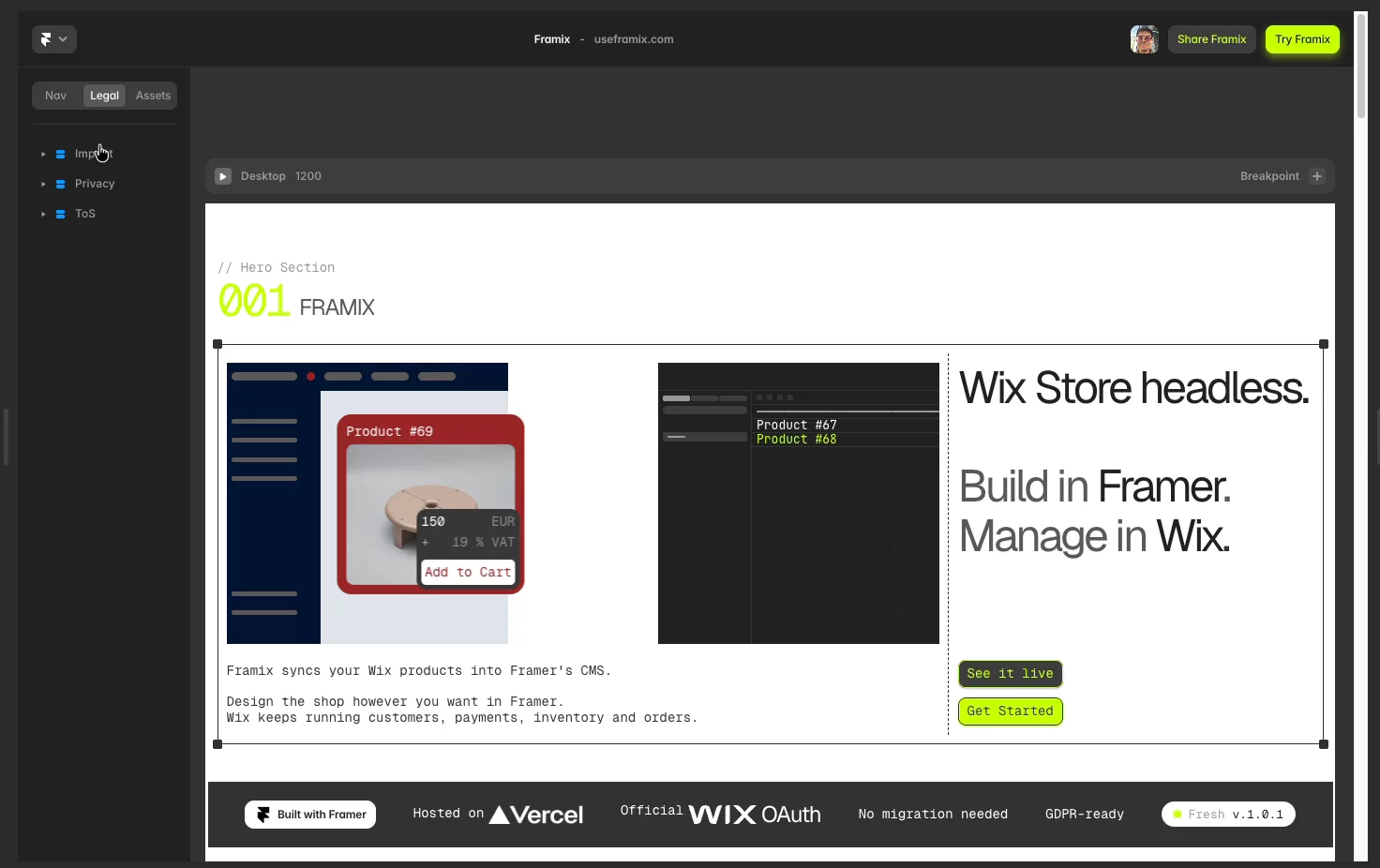Viewport: 1380px width, 868px height.
Task: Click the user avatar in the header
Action: 1144,39
